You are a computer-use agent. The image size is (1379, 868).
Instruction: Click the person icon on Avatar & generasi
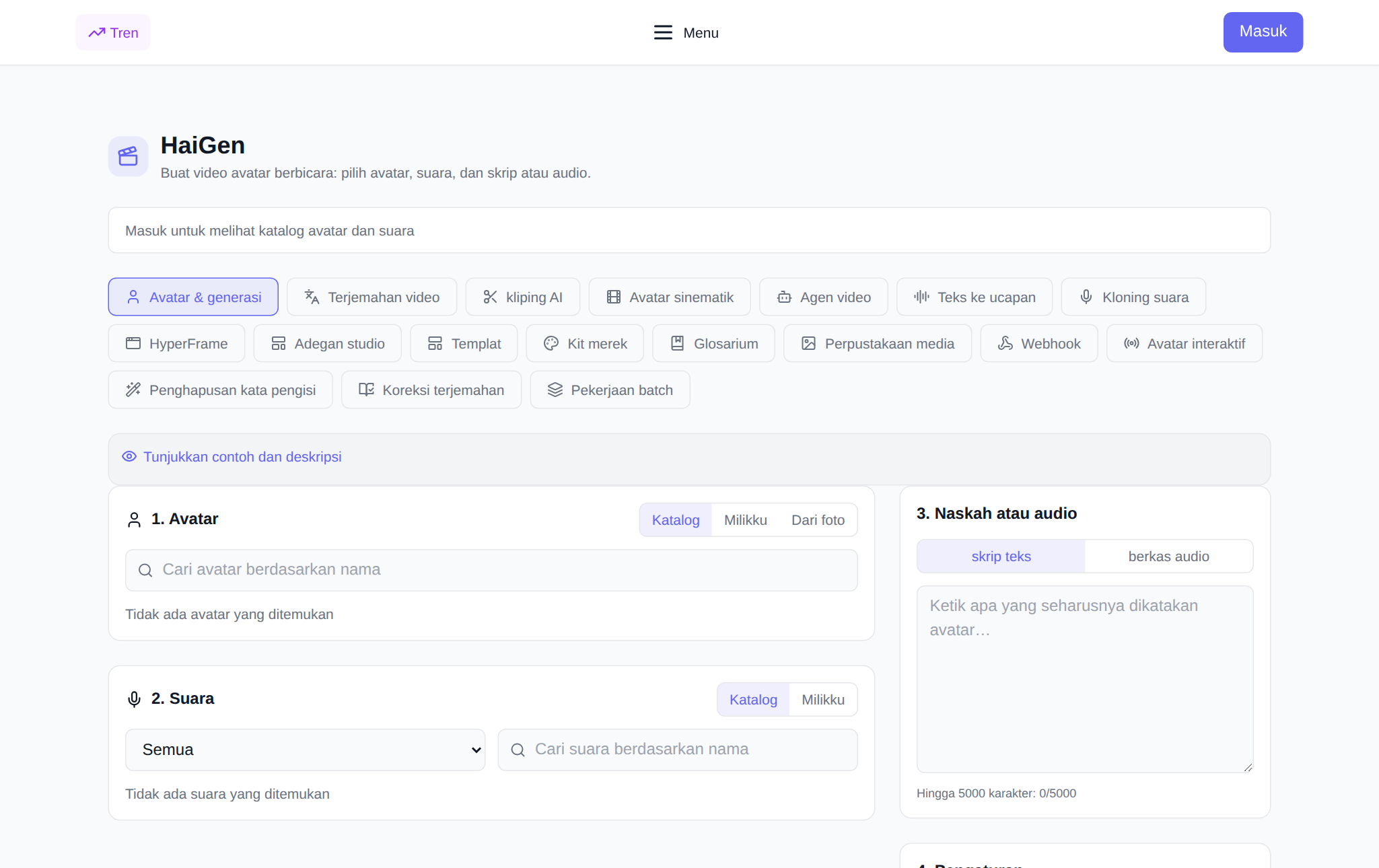pos(133,297)
